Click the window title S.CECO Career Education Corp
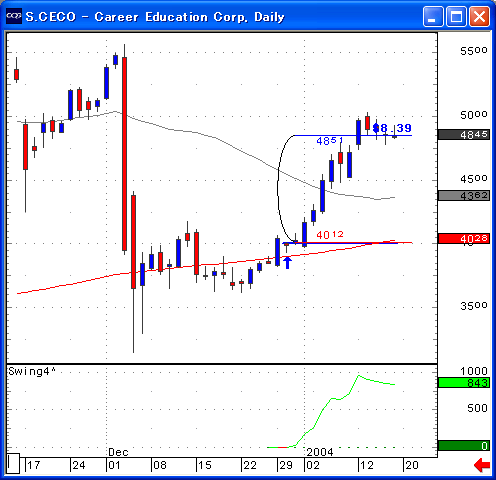Screen dimensions: 496x480 (155, 17)
